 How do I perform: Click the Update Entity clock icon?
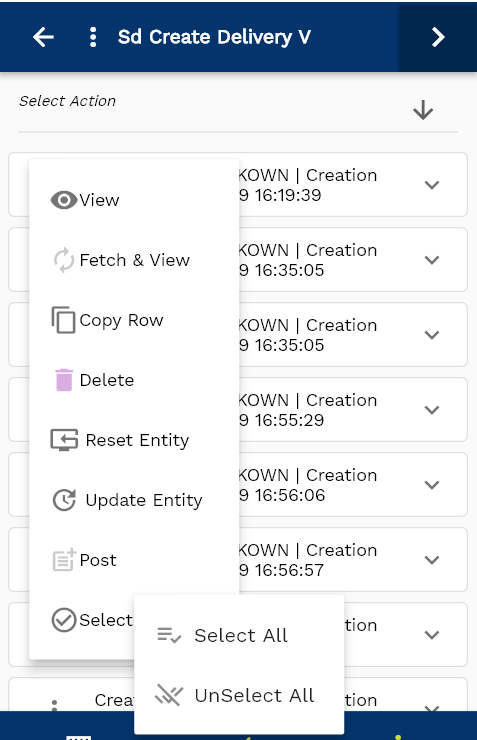point(64,500)
